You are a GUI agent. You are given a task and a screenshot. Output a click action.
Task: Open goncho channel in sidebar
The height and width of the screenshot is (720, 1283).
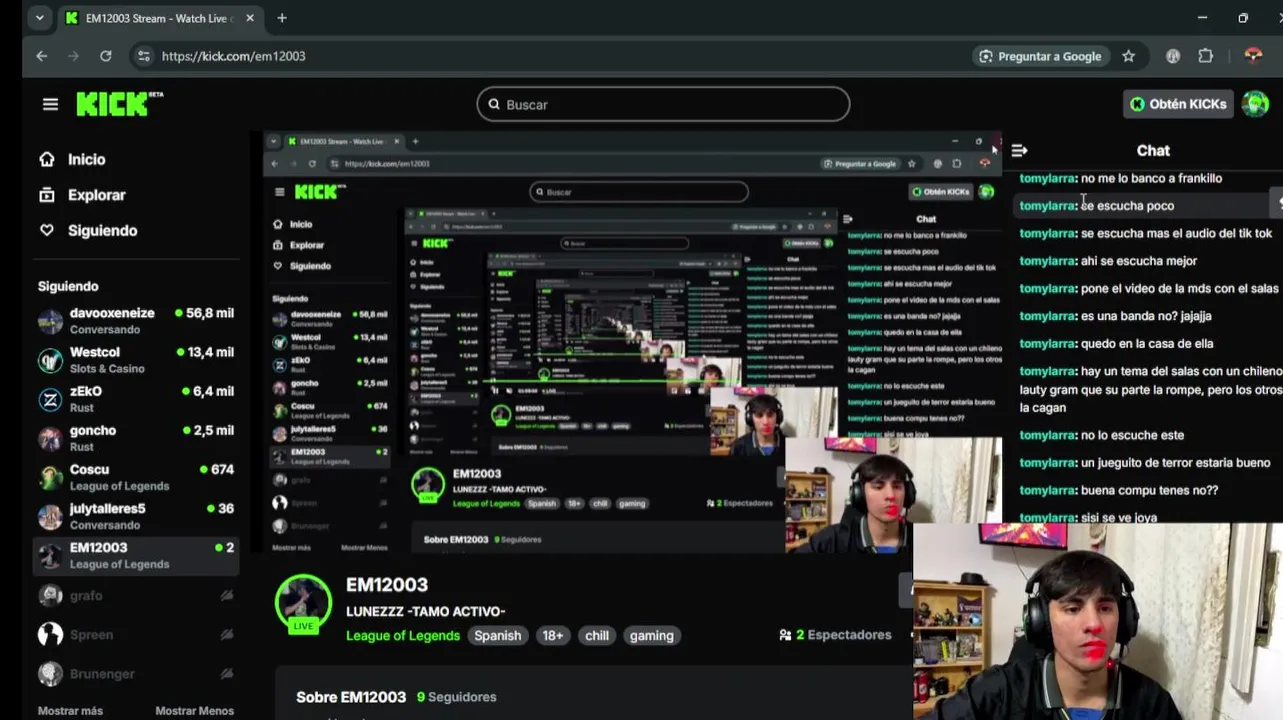[x=136, y=438]
